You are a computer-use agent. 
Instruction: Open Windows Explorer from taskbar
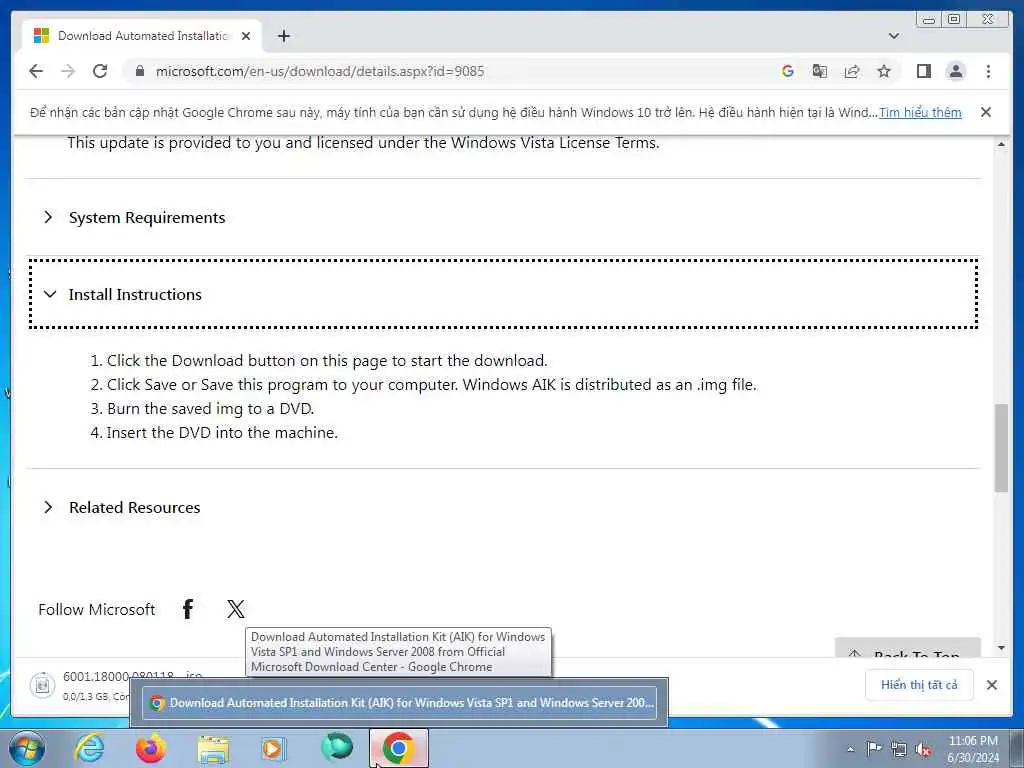(x=213, y=748)
